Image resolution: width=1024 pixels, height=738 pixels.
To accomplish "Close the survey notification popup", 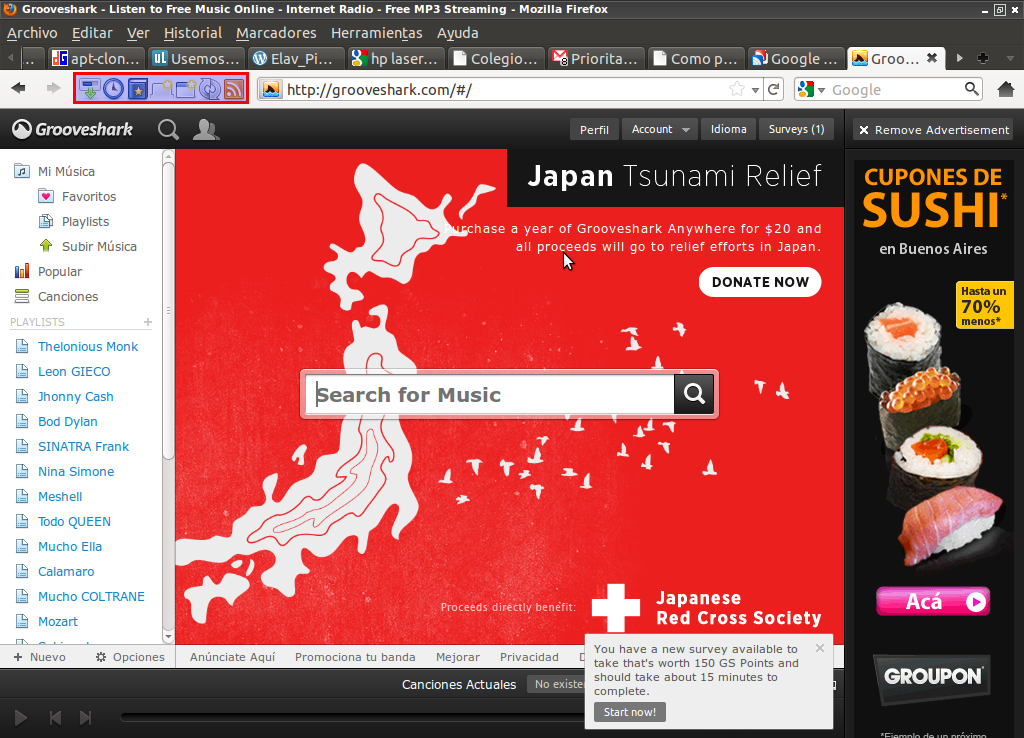I will point(820,648).
